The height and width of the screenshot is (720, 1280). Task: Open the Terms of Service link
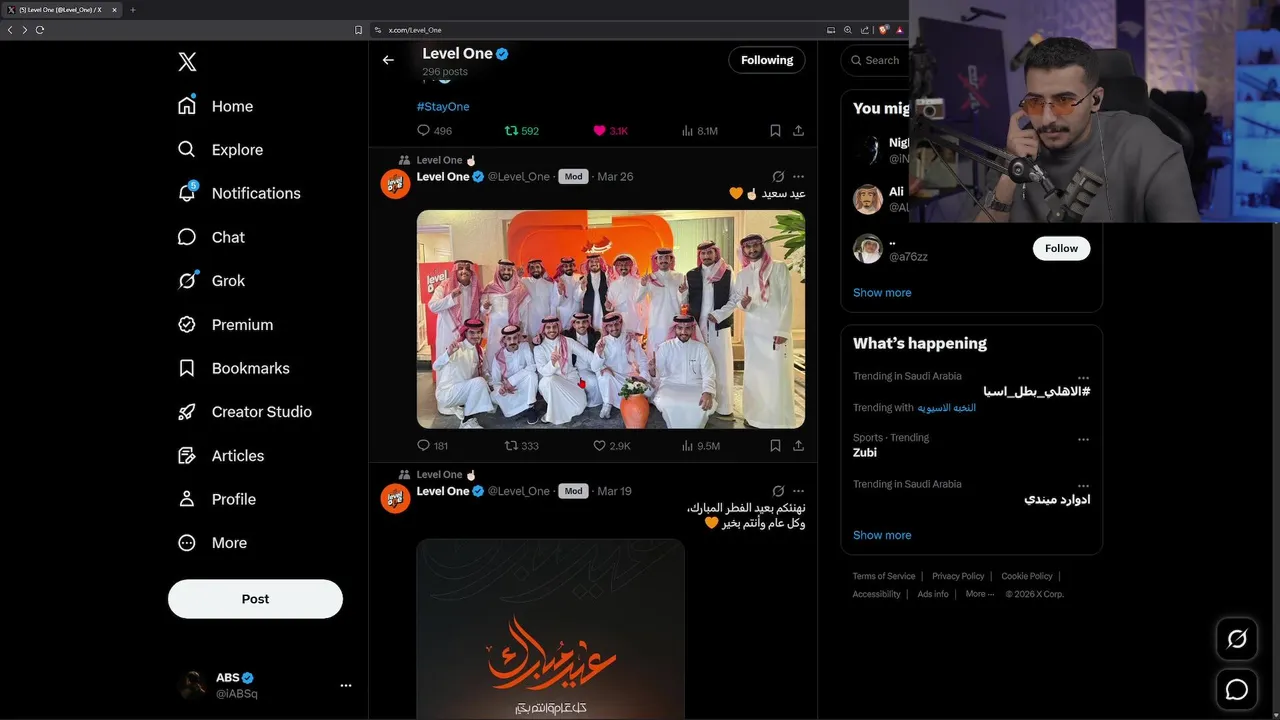[884, 576]
